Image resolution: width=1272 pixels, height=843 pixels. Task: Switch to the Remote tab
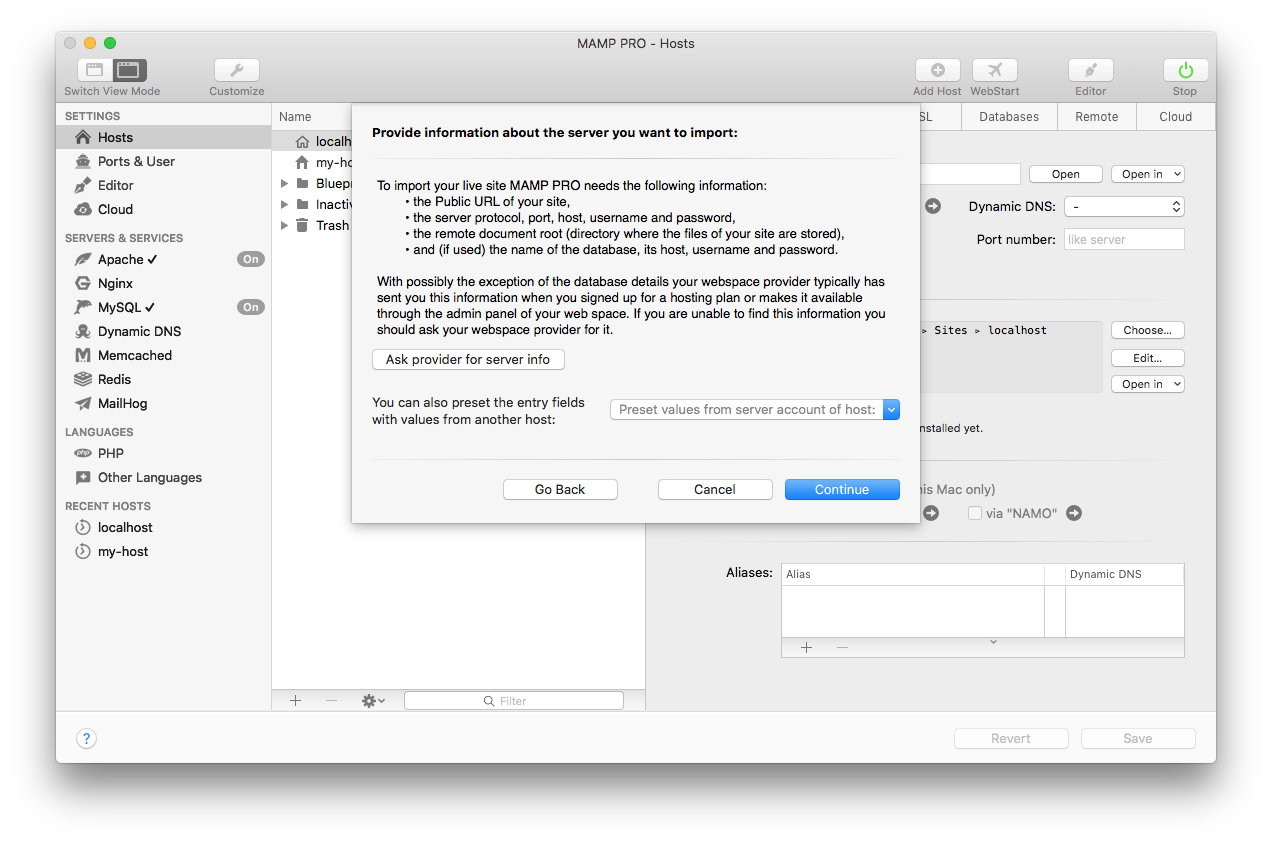(1096, 116)
